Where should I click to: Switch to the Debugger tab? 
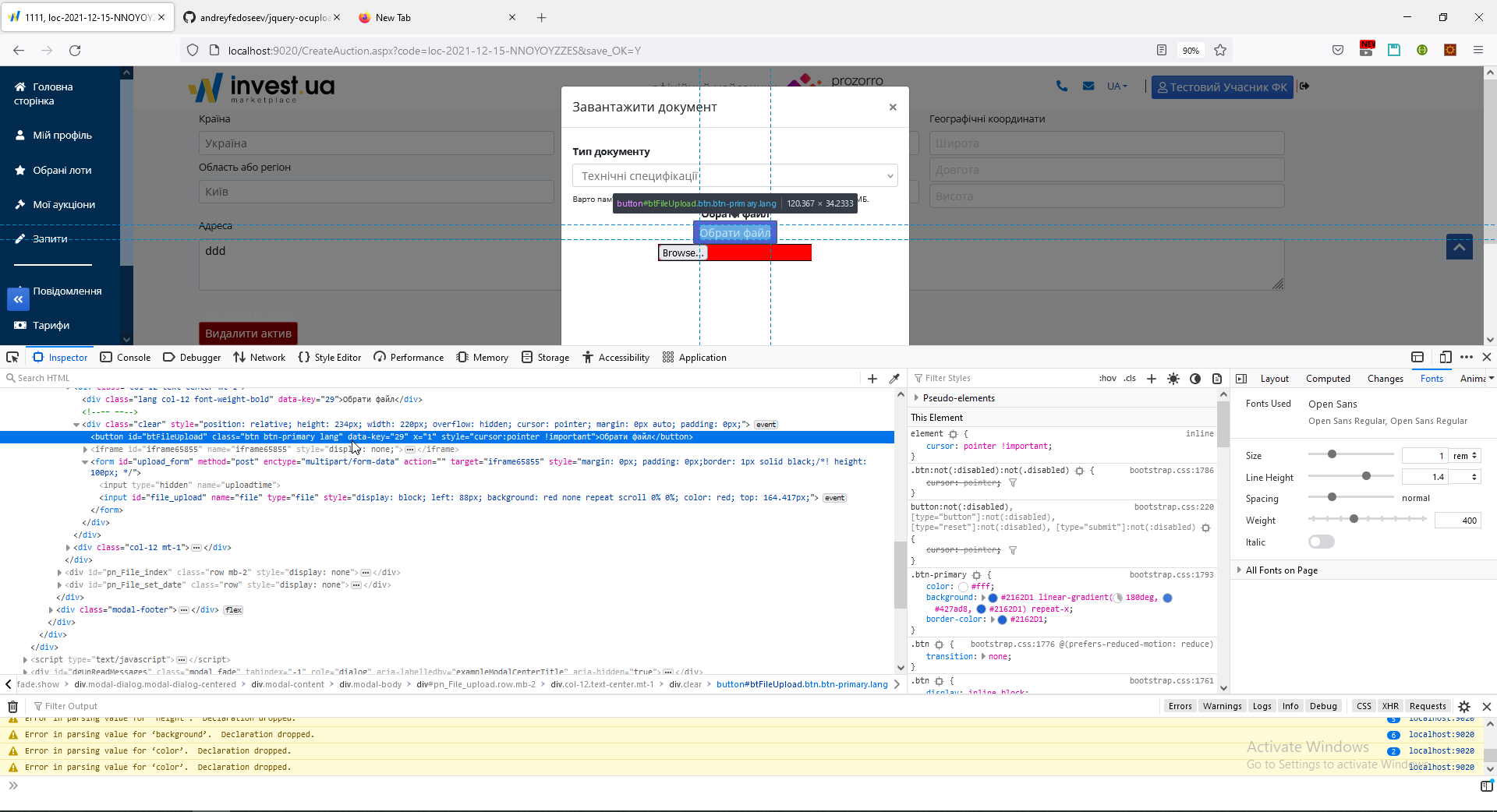pyautogui.click(x=192, y=357)
